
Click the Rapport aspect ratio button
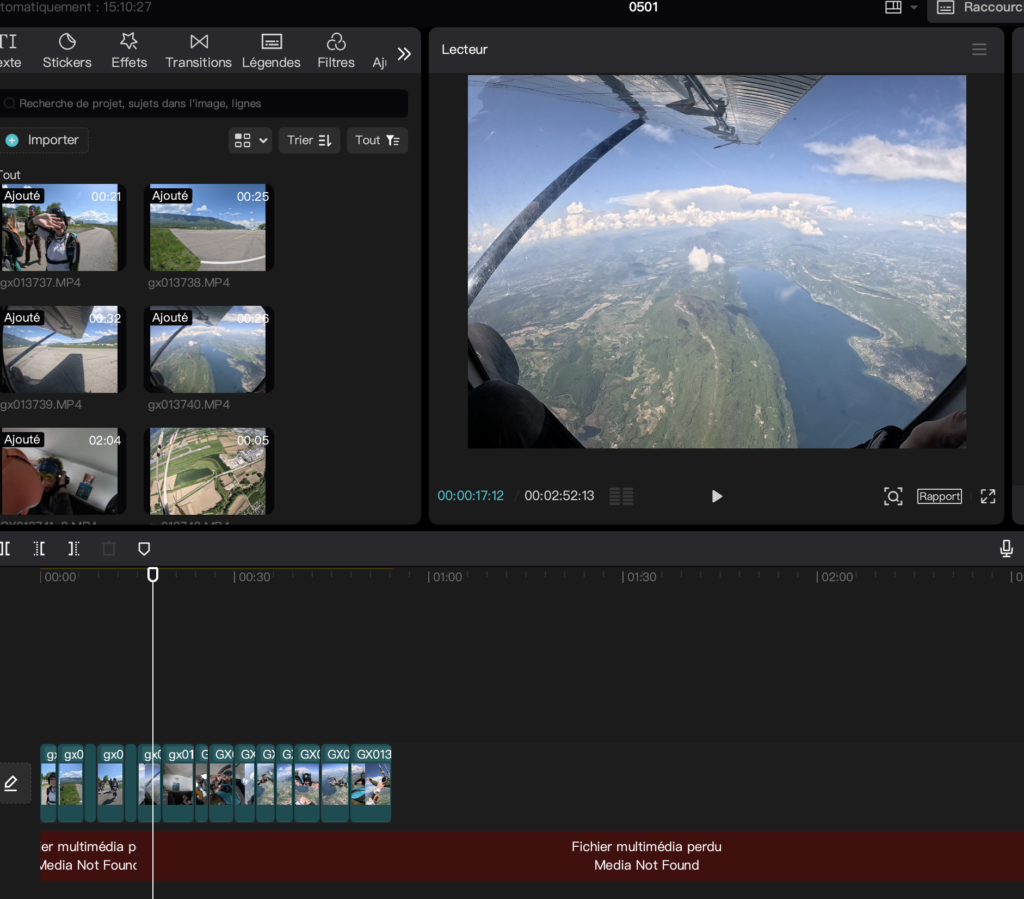[939, 496]
